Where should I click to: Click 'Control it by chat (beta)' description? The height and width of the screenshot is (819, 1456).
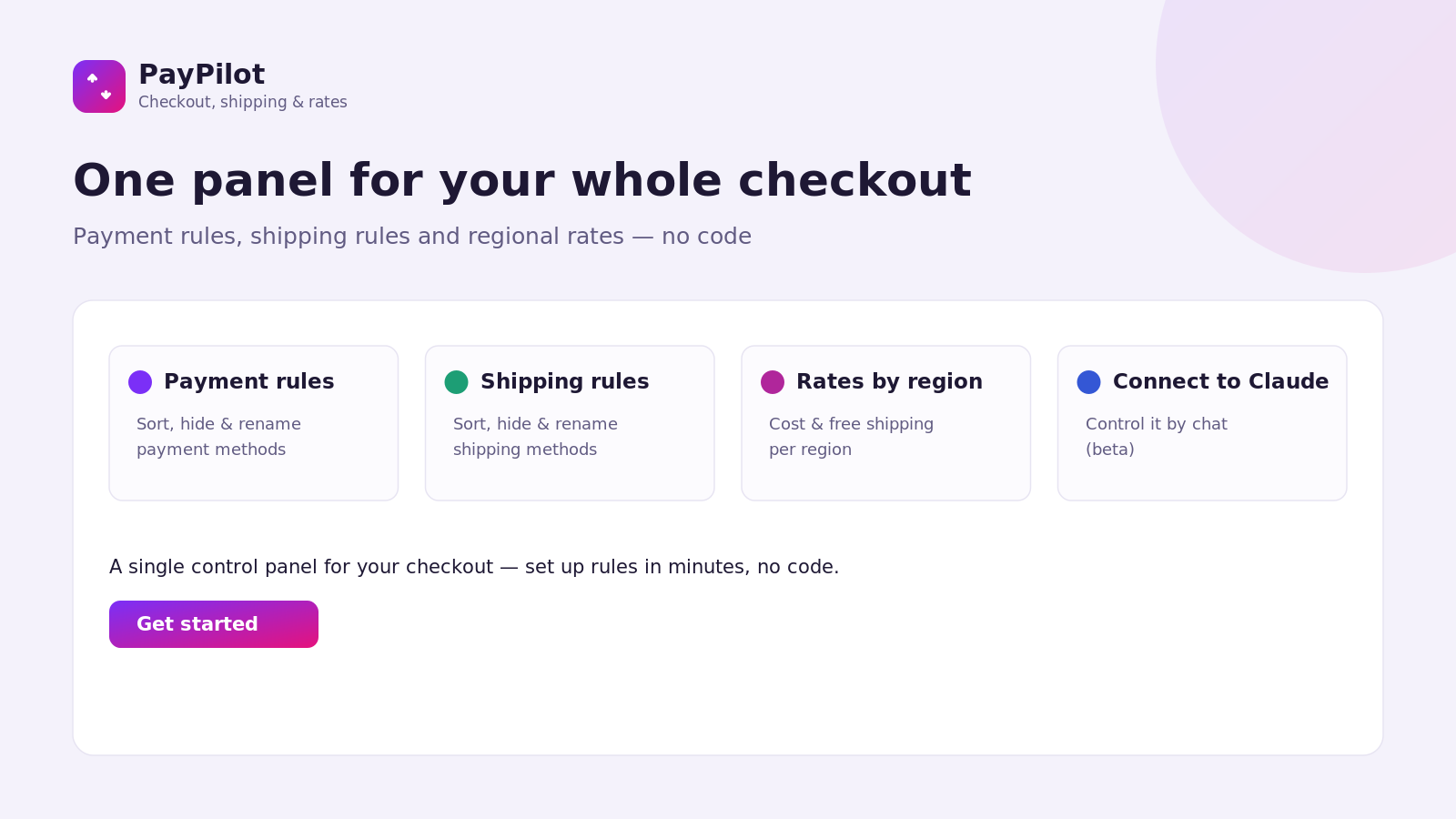tap(1156, 437)
